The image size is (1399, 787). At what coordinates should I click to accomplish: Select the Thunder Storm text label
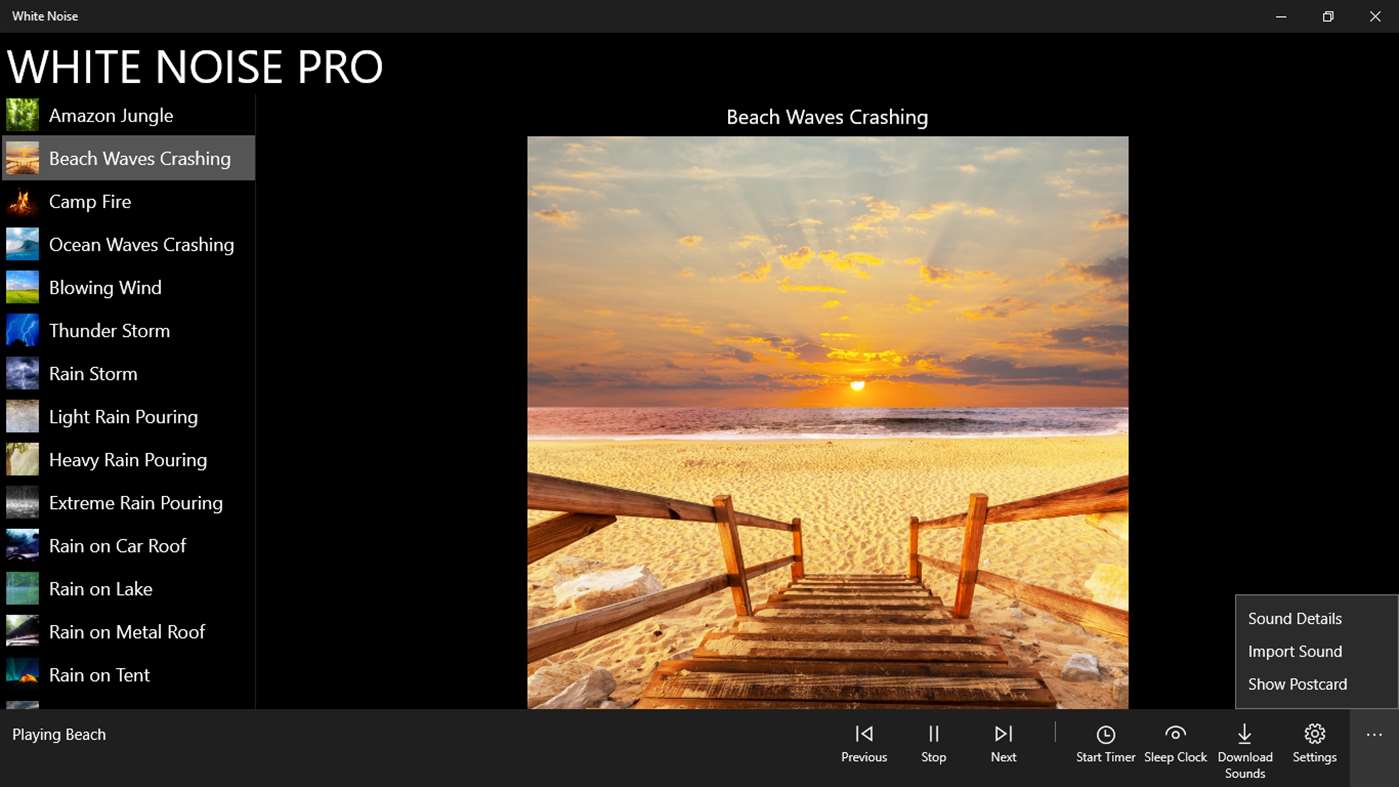(x=109, y=331)
